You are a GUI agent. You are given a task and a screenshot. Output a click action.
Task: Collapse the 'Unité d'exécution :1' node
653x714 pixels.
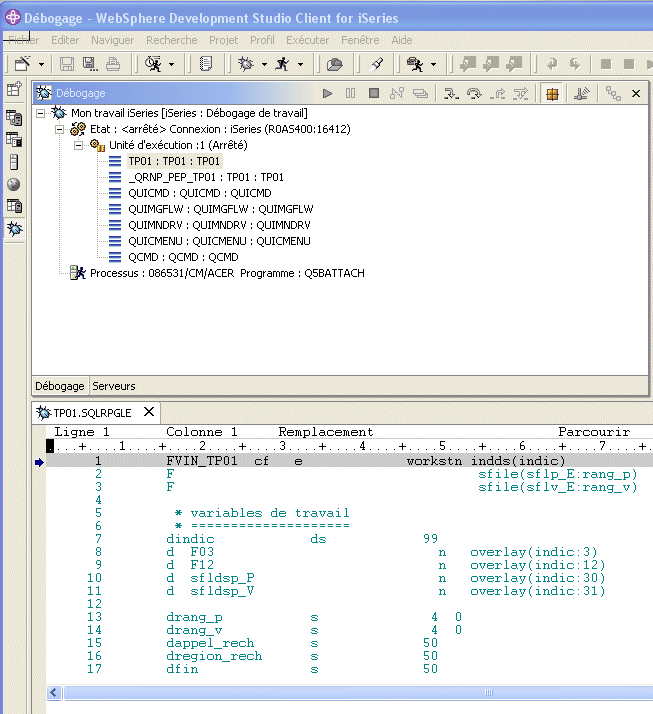(x=77, y=145)
